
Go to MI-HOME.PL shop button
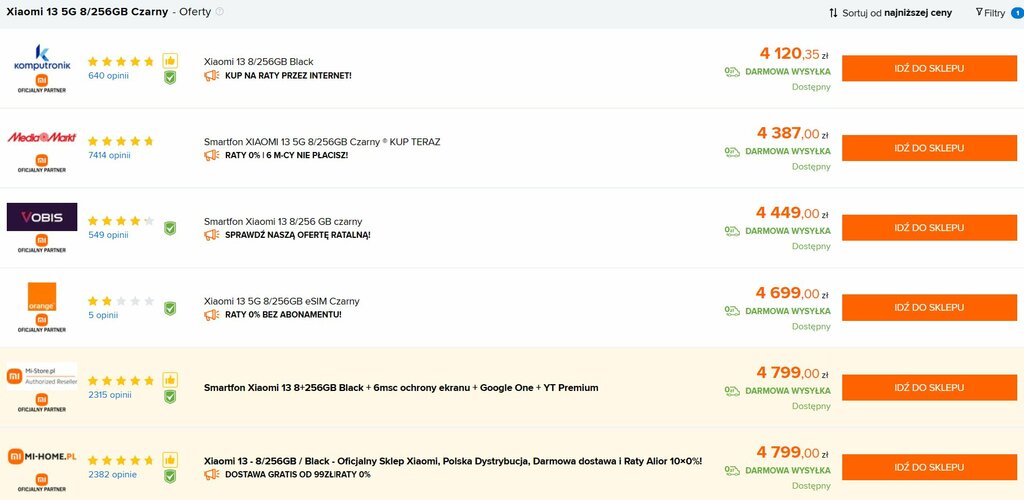tap(929, 467)
